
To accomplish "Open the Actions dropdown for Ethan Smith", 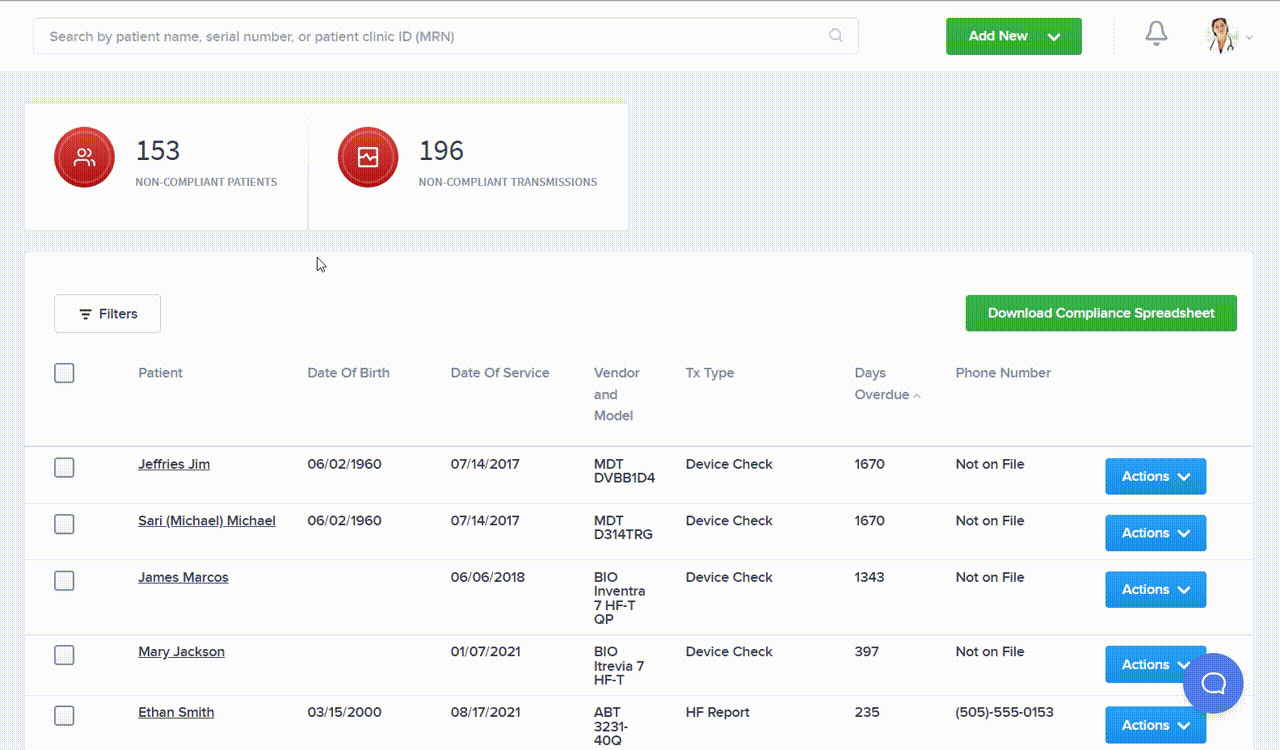I will 1155,724.
